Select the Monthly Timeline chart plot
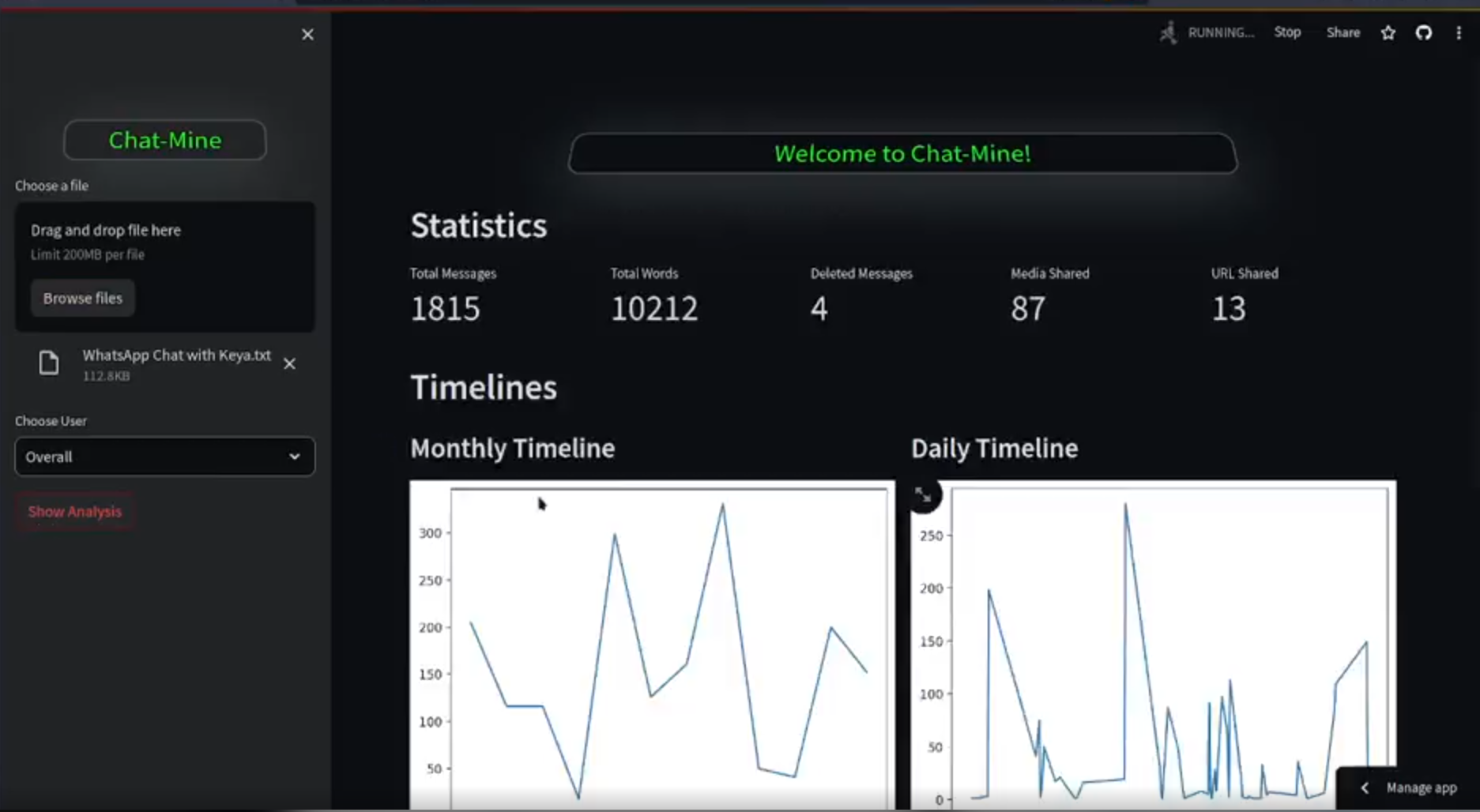 [651, 648]
